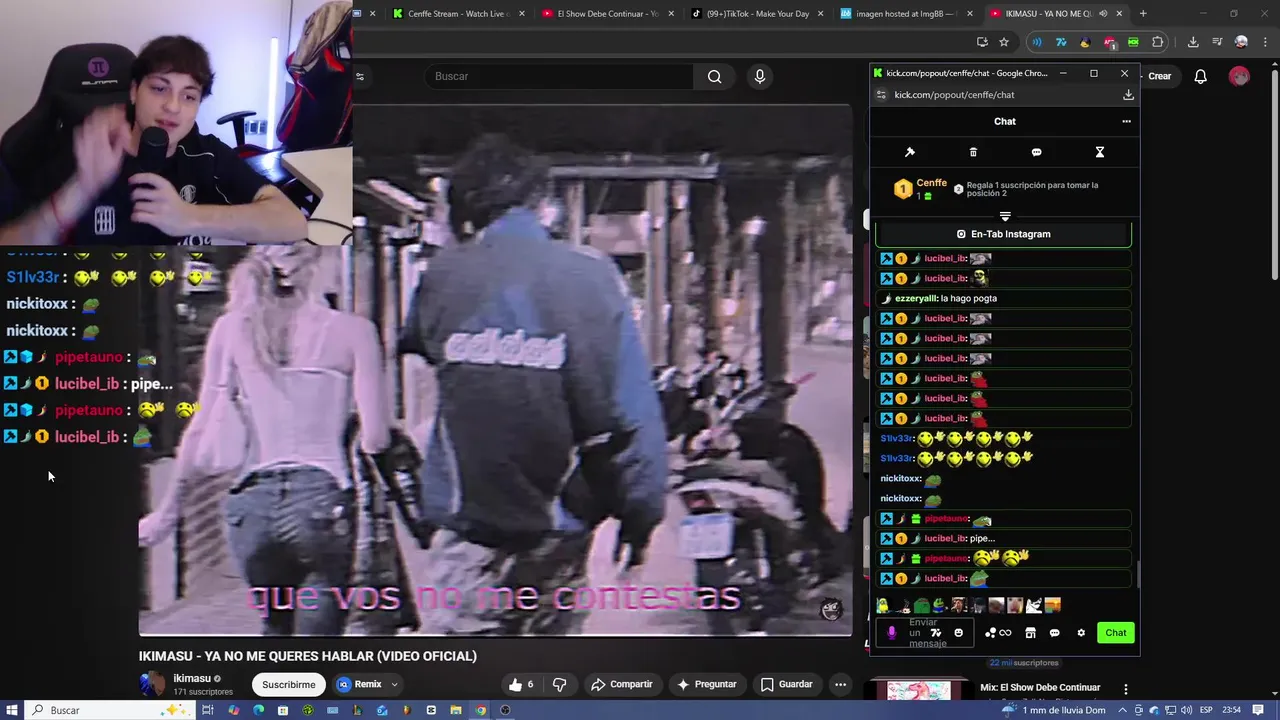The height and width of the screenshot is (720, 1280).
Task: Open the pinned En-Tab Instagram message
Action: [x=1003, y=234]
